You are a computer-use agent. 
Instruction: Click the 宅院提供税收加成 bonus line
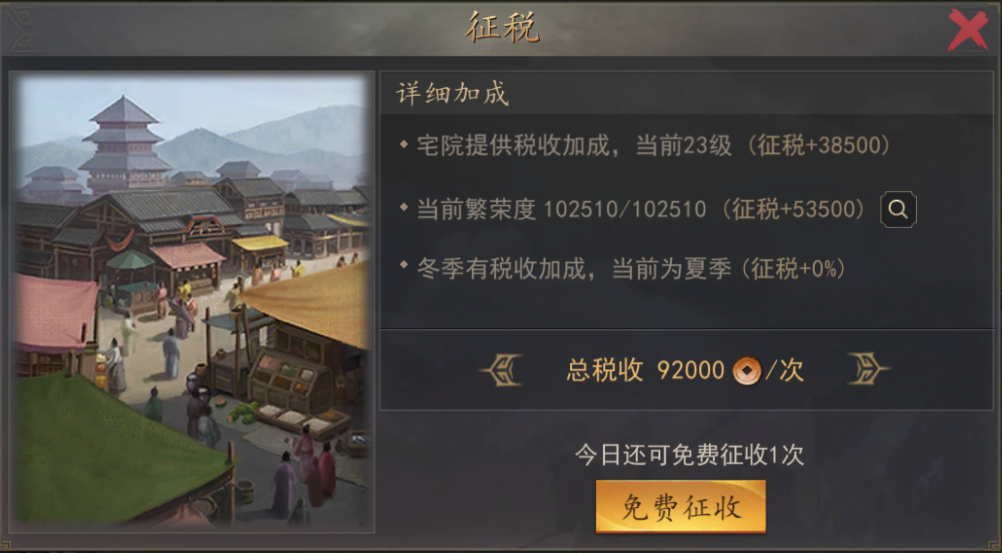click(645, 146)
